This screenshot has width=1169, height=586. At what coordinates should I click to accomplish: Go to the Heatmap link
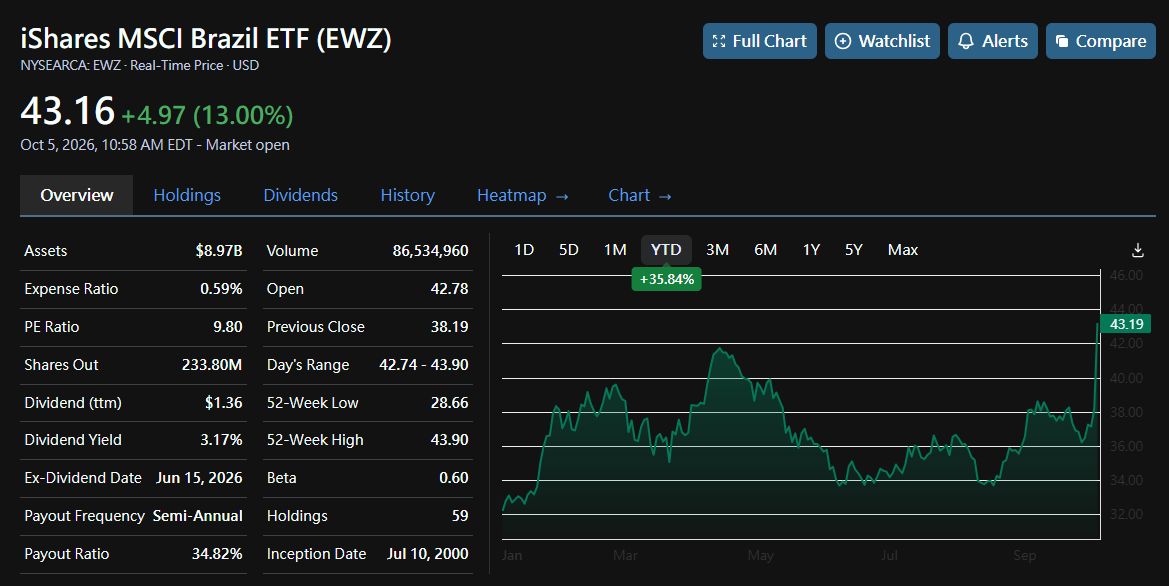pos(523,195)
